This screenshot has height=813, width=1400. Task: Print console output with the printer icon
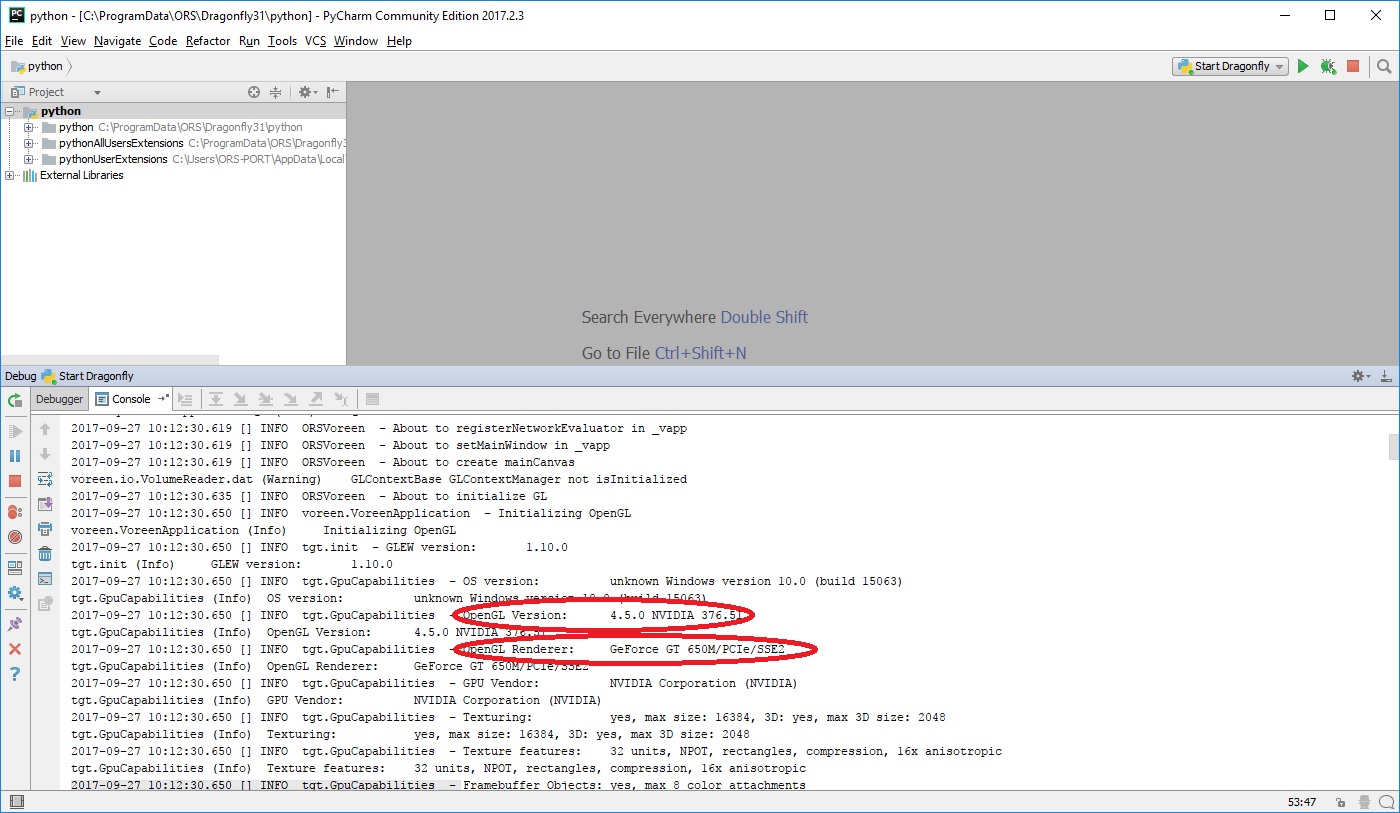(44, 529)
